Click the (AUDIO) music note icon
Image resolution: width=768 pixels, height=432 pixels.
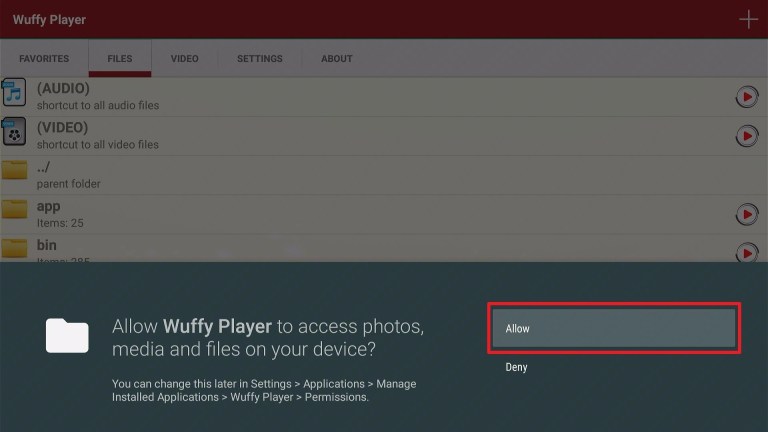pos(14,92)
